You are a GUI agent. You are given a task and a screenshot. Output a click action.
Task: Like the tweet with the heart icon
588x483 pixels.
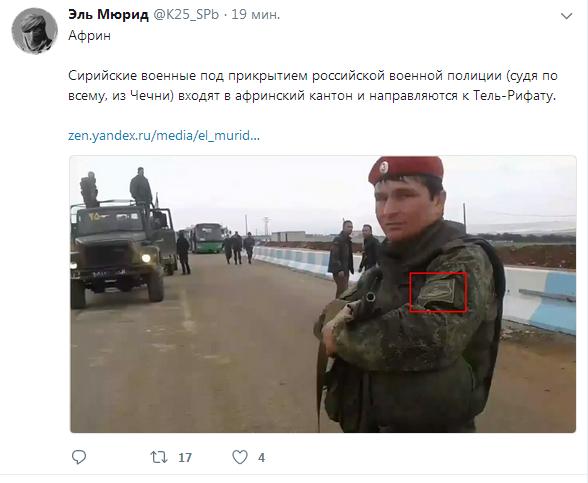[240, 457]
